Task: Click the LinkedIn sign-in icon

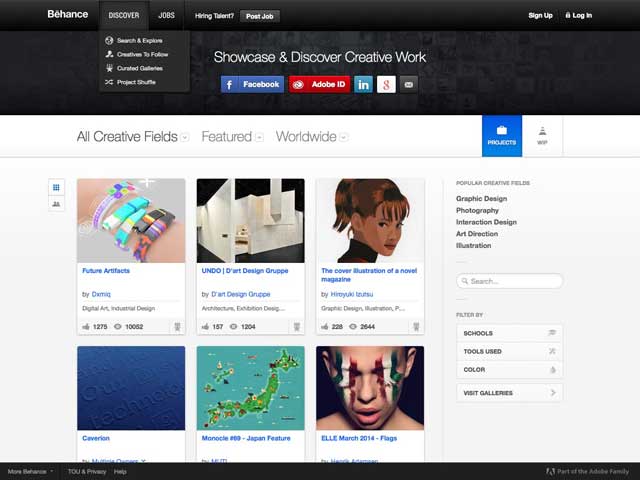Action: point(363,84)
